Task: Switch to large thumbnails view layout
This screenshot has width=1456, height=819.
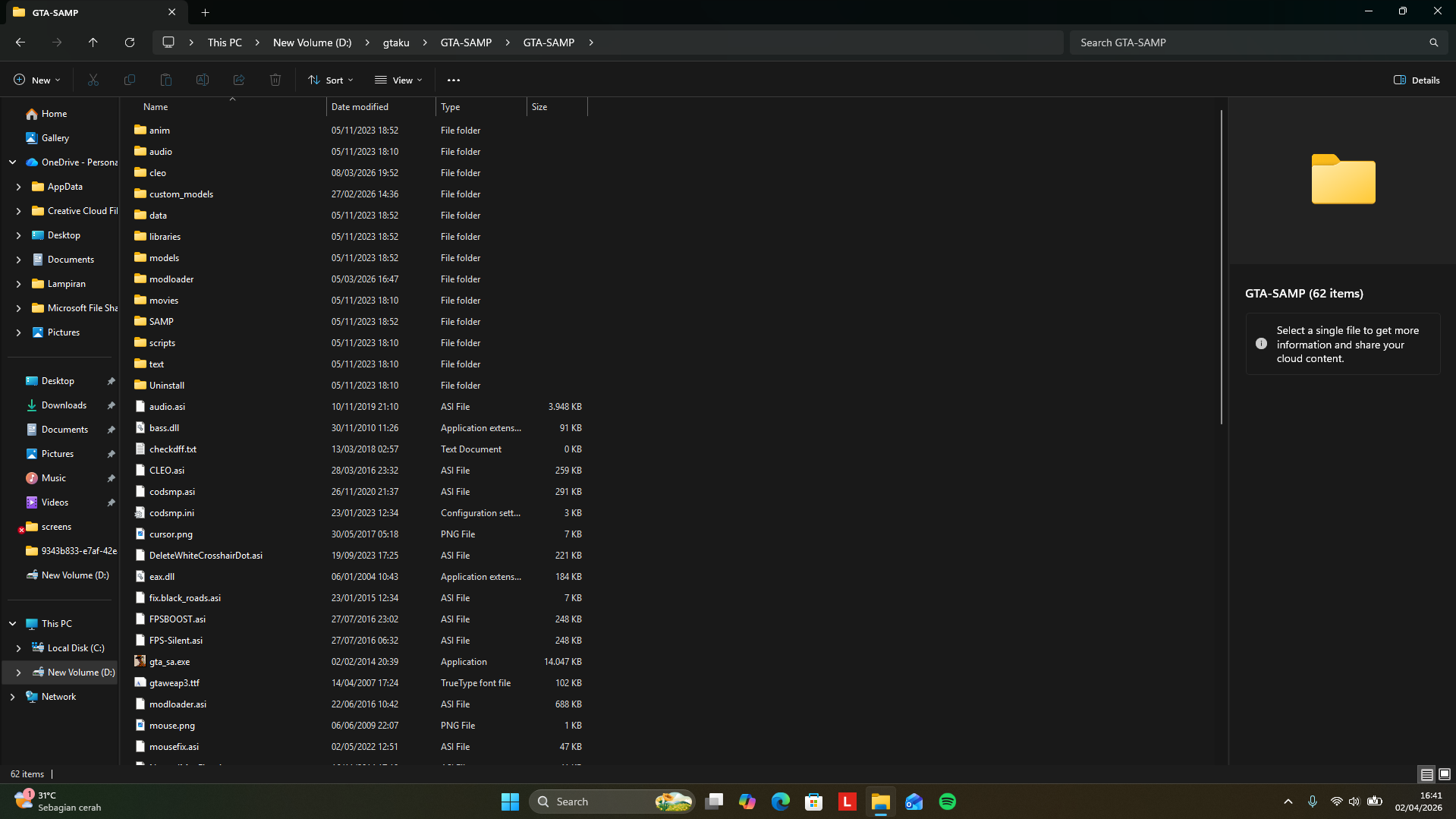Action: [x=1445, y=774]
